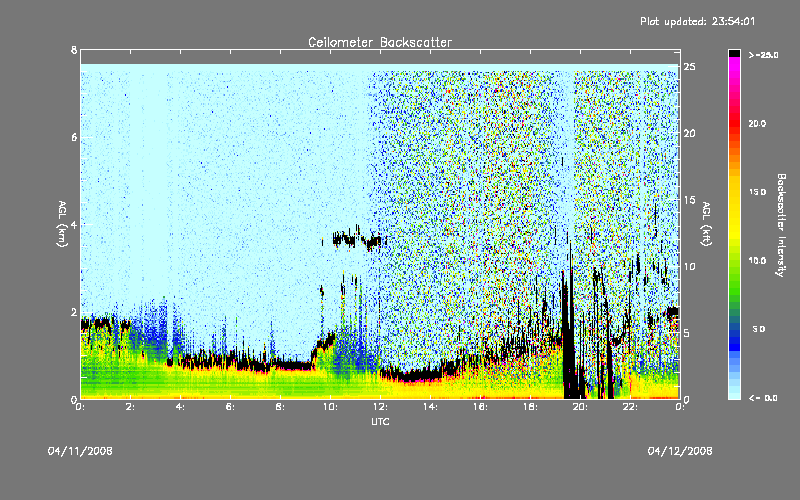Click the black swatch atop the colorbar
800x500 pixels.
(x=734, y=53)
